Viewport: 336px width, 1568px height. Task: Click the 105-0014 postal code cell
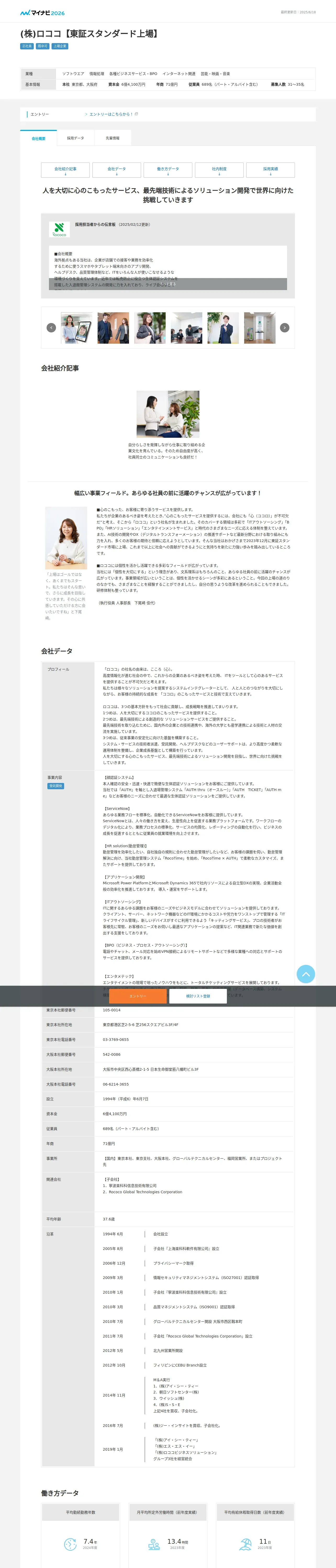click(111, 1010)
